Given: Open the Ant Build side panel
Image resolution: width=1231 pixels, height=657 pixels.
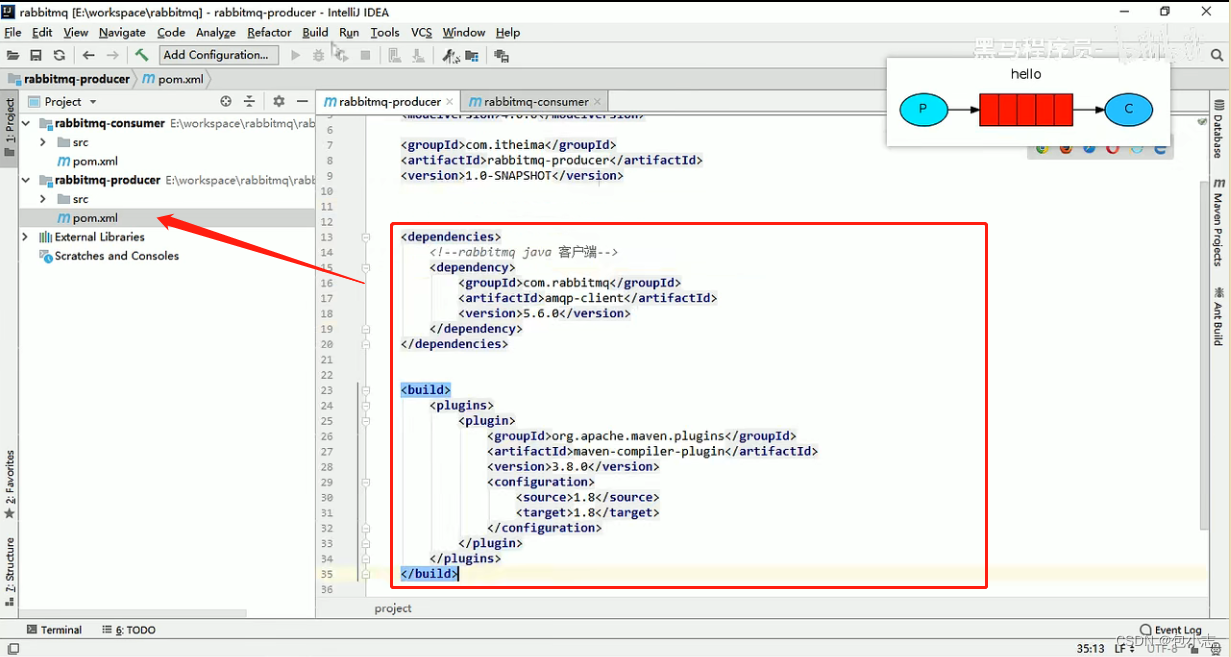Looking at the screenshot, I should (1219, 316).
